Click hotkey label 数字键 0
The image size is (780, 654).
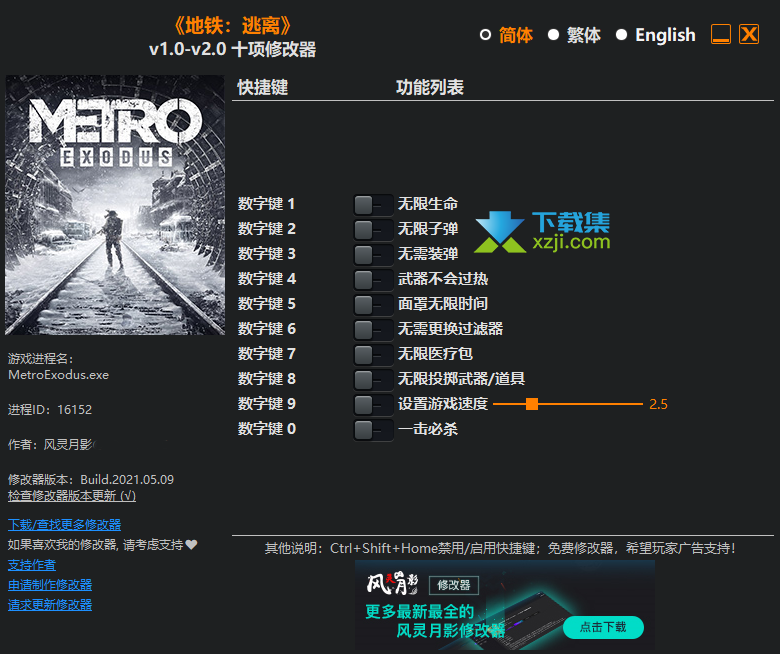coord(267,429)
